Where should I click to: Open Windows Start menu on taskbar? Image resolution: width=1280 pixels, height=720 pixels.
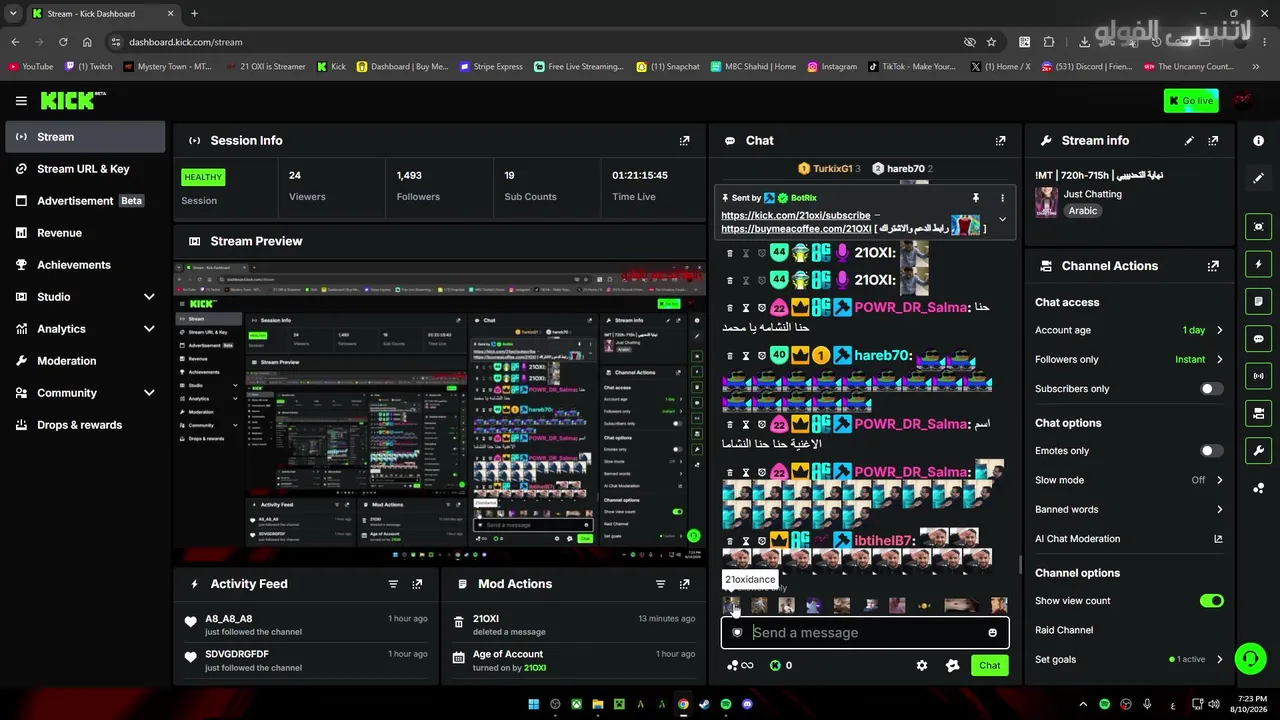[533, 704]
